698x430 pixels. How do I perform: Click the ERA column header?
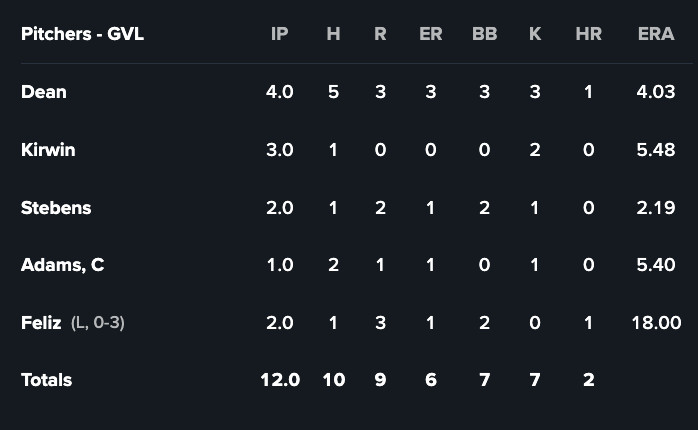click(656, 34)
